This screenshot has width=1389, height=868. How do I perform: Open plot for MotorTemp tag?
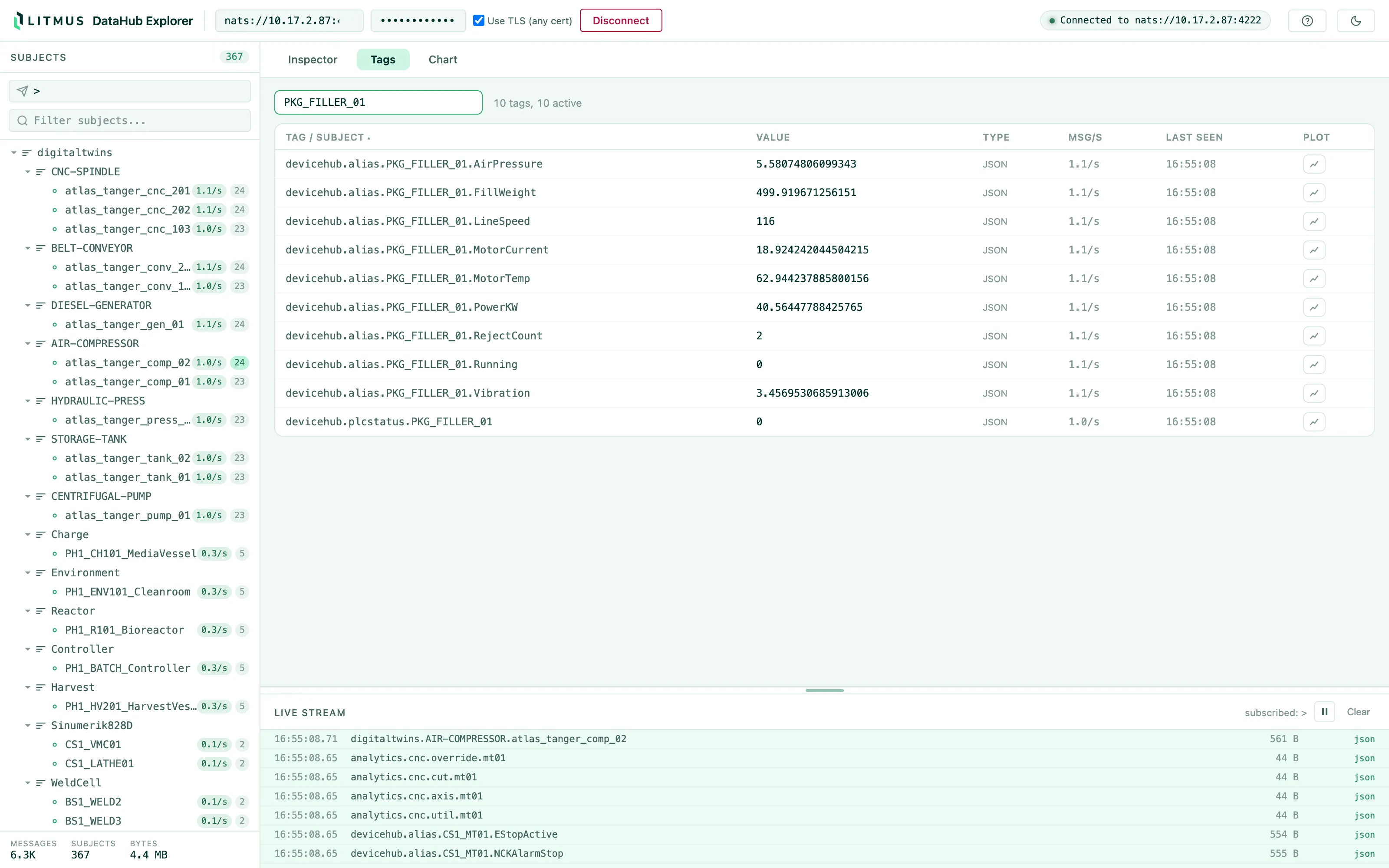coord(1314,279)
